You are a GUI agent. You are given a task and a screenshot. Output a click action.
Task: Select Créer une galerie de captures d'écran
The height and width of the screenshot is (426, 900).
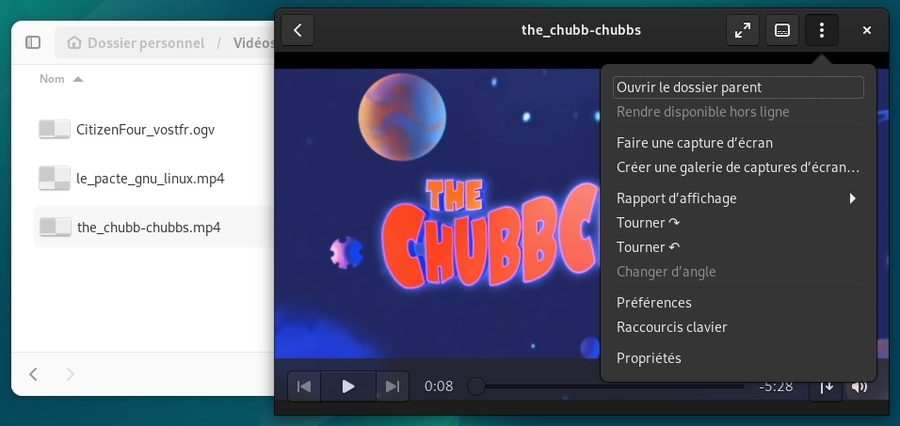(738, 168)
